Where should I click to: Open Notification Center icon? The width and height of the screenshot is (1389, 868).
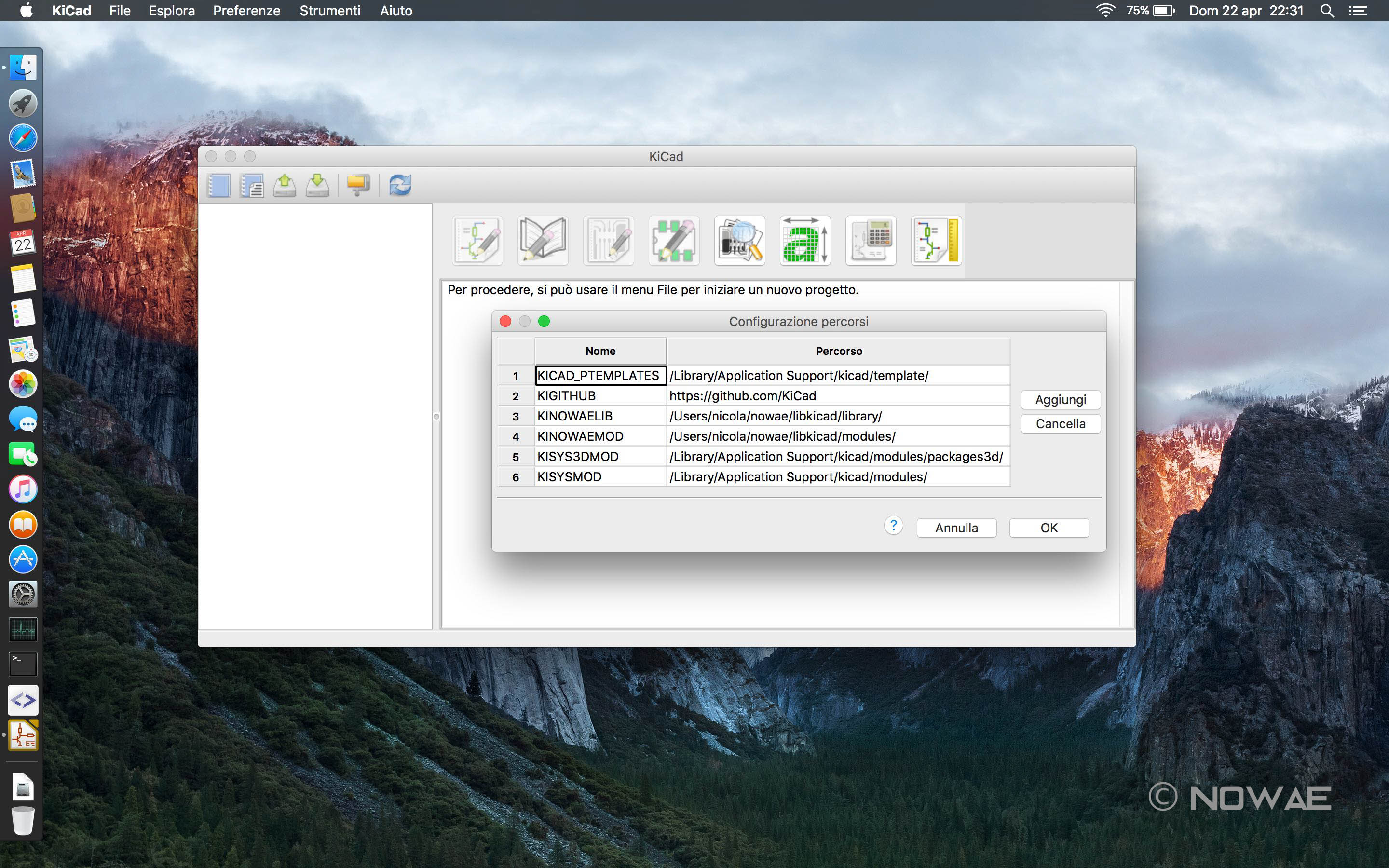[1358, 10]
